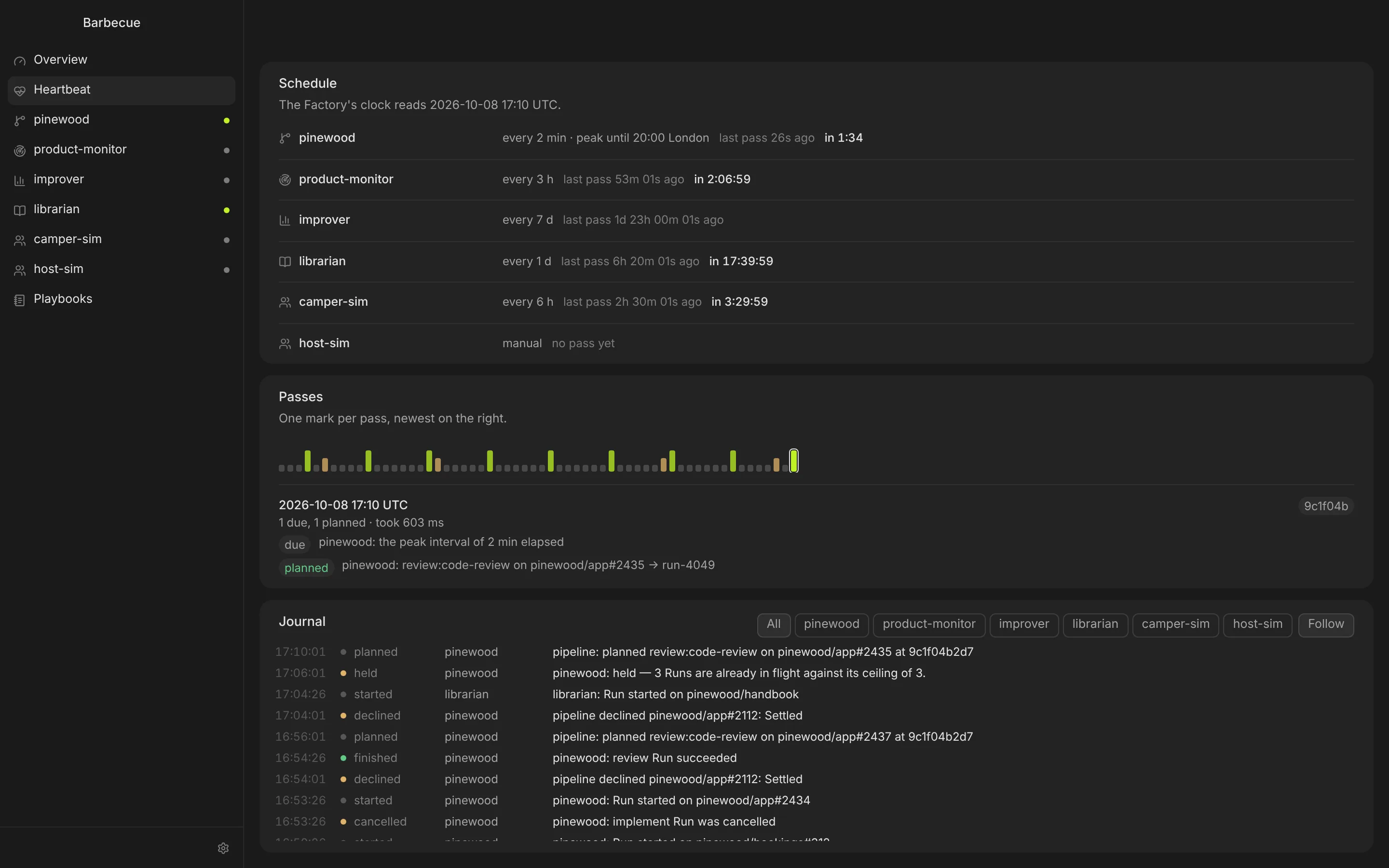Filter Journal by camper-sim
Image resolution: width=1389 pixels, height=868 pixels.
(x=1175, y=624)
